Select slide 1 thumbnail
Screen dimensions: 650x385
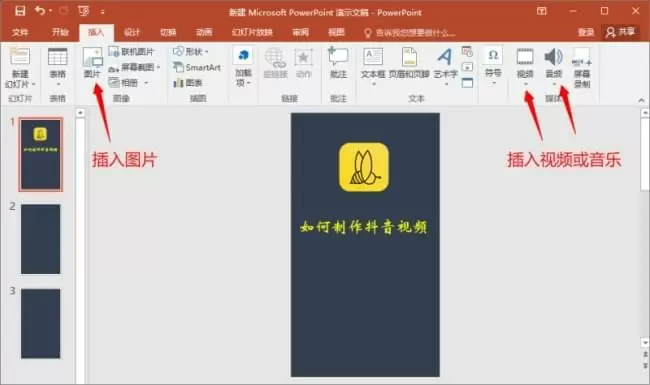click(x=41, y=155)
